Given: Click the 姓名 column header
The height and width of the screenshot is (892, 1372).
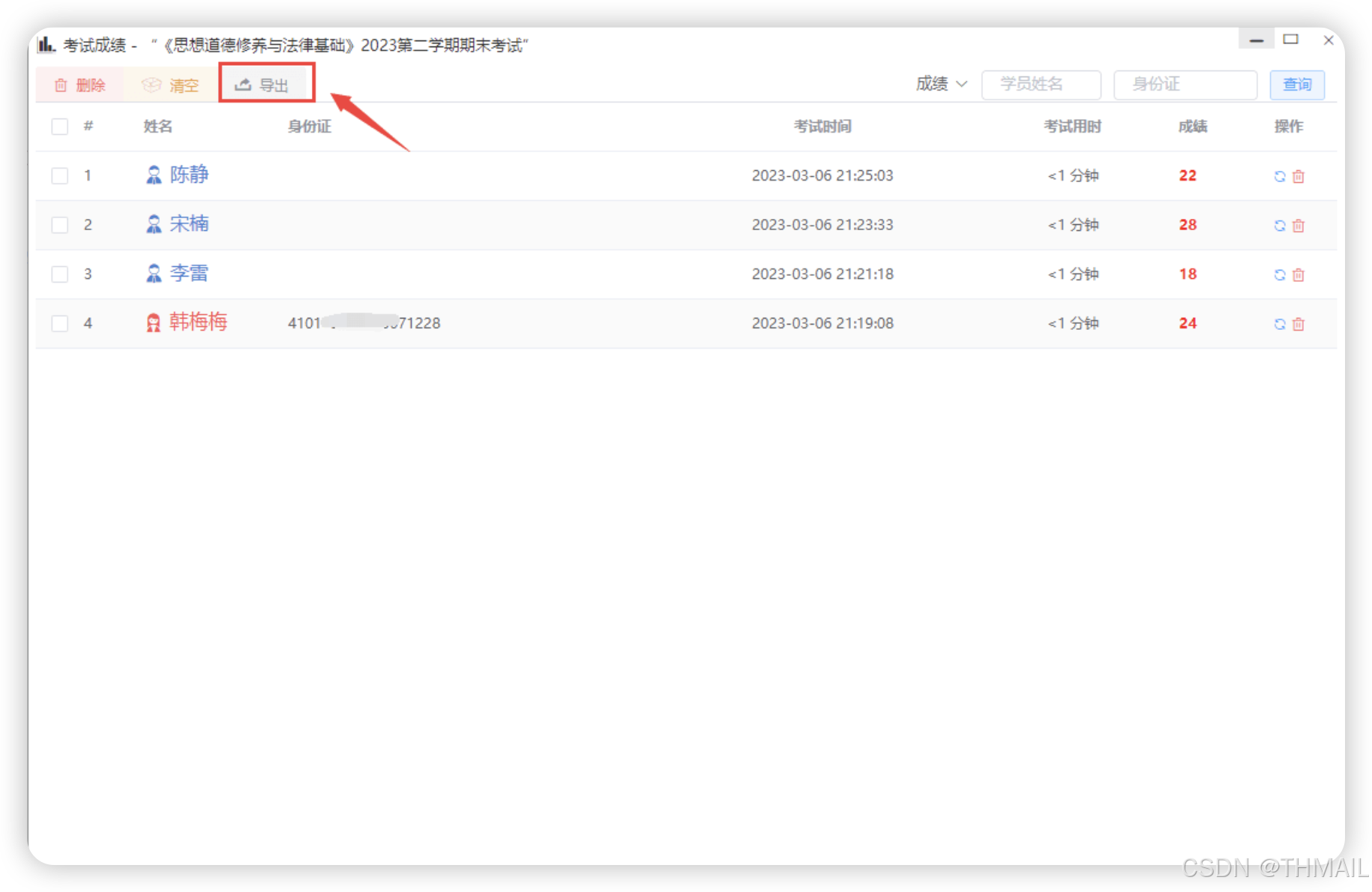Looking at the screenshot, I should 158,126.
